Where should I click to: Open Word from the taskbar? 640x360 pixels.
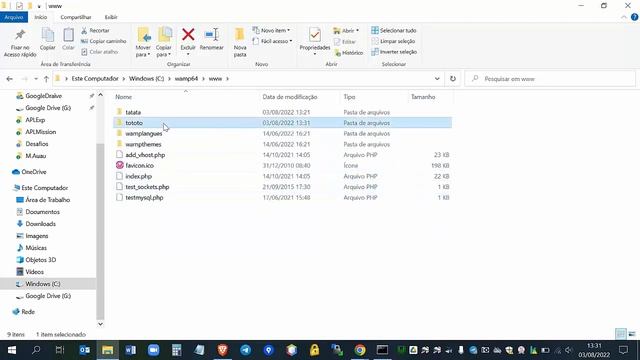coord(131,350)
